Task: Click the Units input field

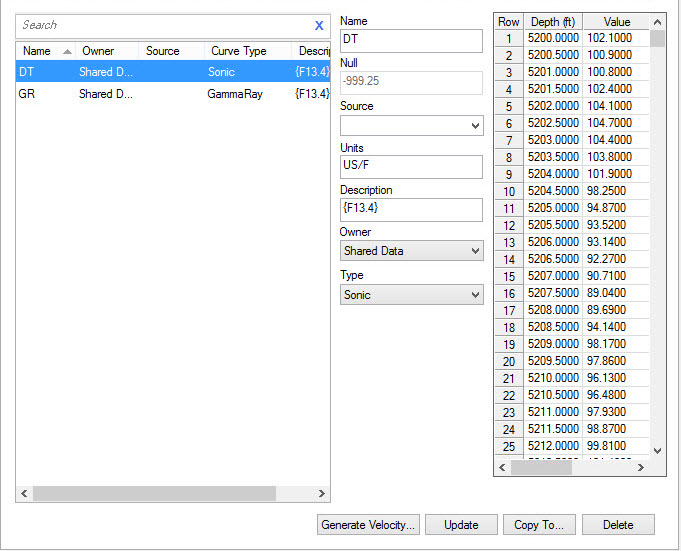Action: coord(410,167)
